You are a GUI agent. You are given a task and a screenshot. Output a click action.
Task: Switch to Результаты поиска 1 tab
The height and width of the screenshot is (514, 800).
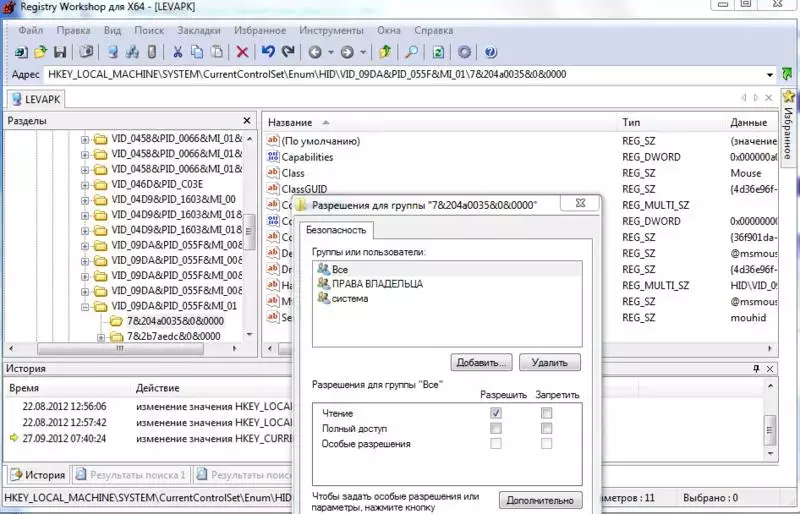(131, 475)
